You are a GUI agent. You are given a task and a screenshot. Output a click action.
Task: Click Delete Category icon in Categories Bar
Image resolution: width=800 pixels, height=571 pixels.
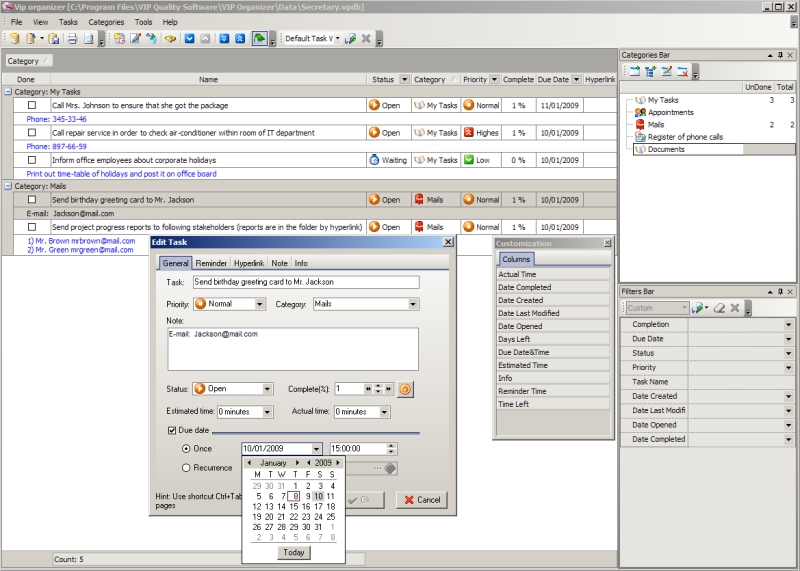point(682,71)
